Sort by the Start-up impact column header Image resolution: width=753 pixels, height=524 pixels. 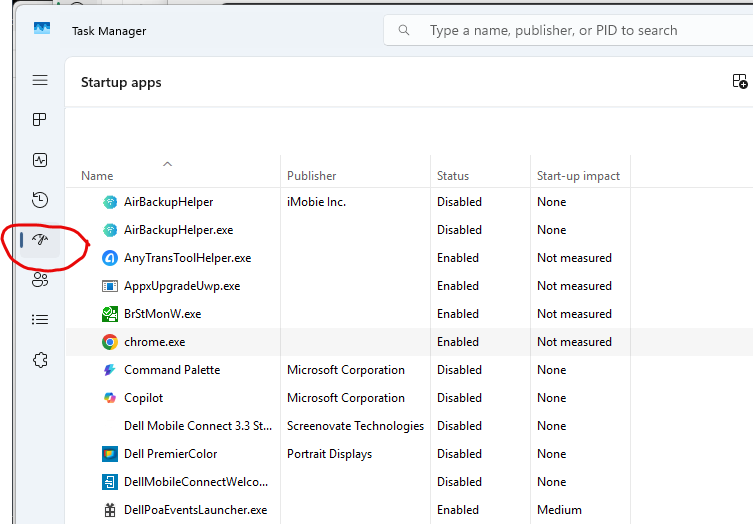tap(578, 176)
